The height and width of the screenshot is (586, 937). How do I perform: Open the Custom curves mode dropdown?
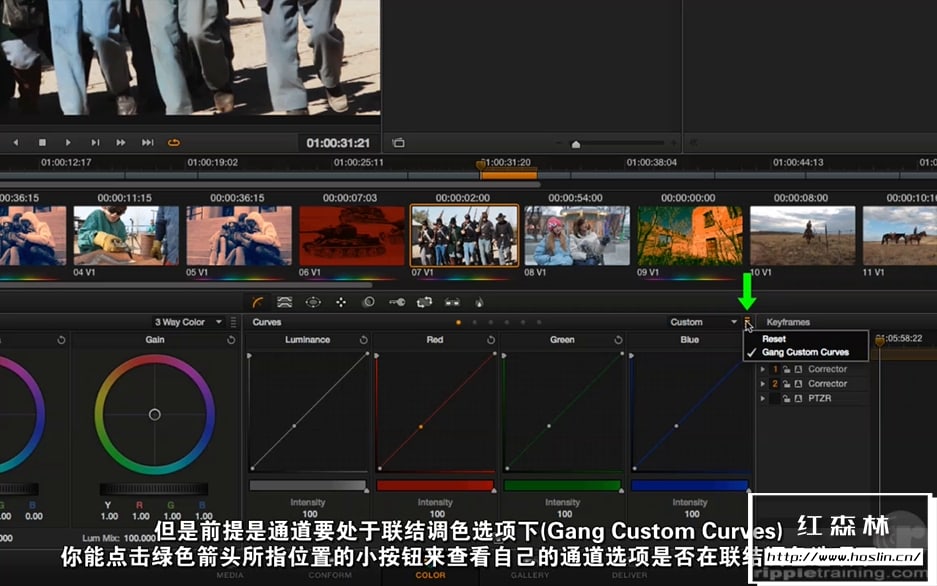(703, 322)
